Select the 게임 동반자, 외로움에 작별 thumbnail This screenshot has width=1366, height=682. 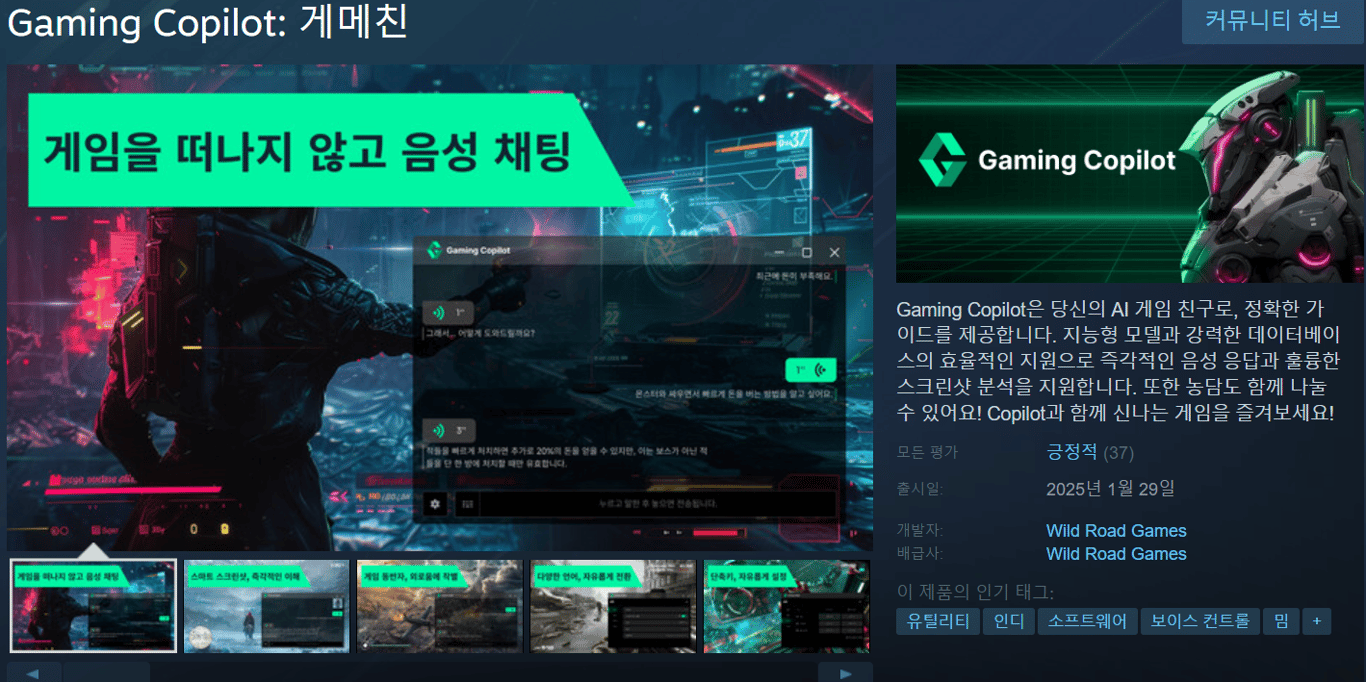[439, 606]
